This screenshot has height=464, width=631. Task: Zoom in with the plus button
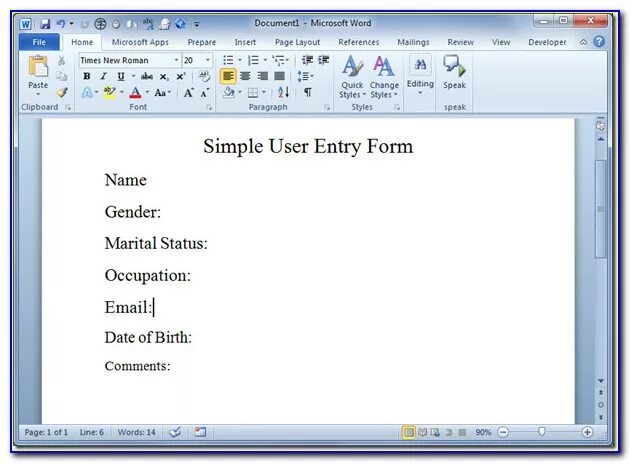[587, 432]
